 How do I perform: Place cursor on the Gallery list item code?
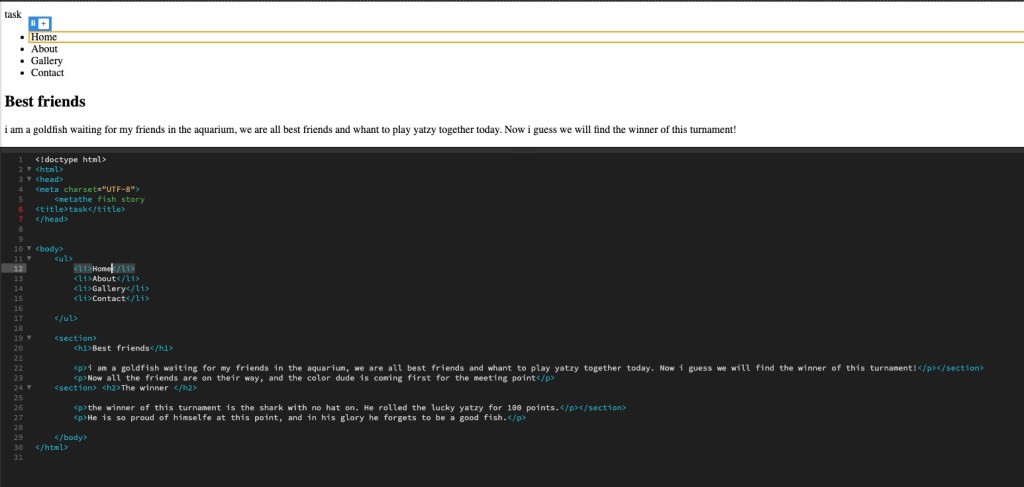click(x=110, y=288)
